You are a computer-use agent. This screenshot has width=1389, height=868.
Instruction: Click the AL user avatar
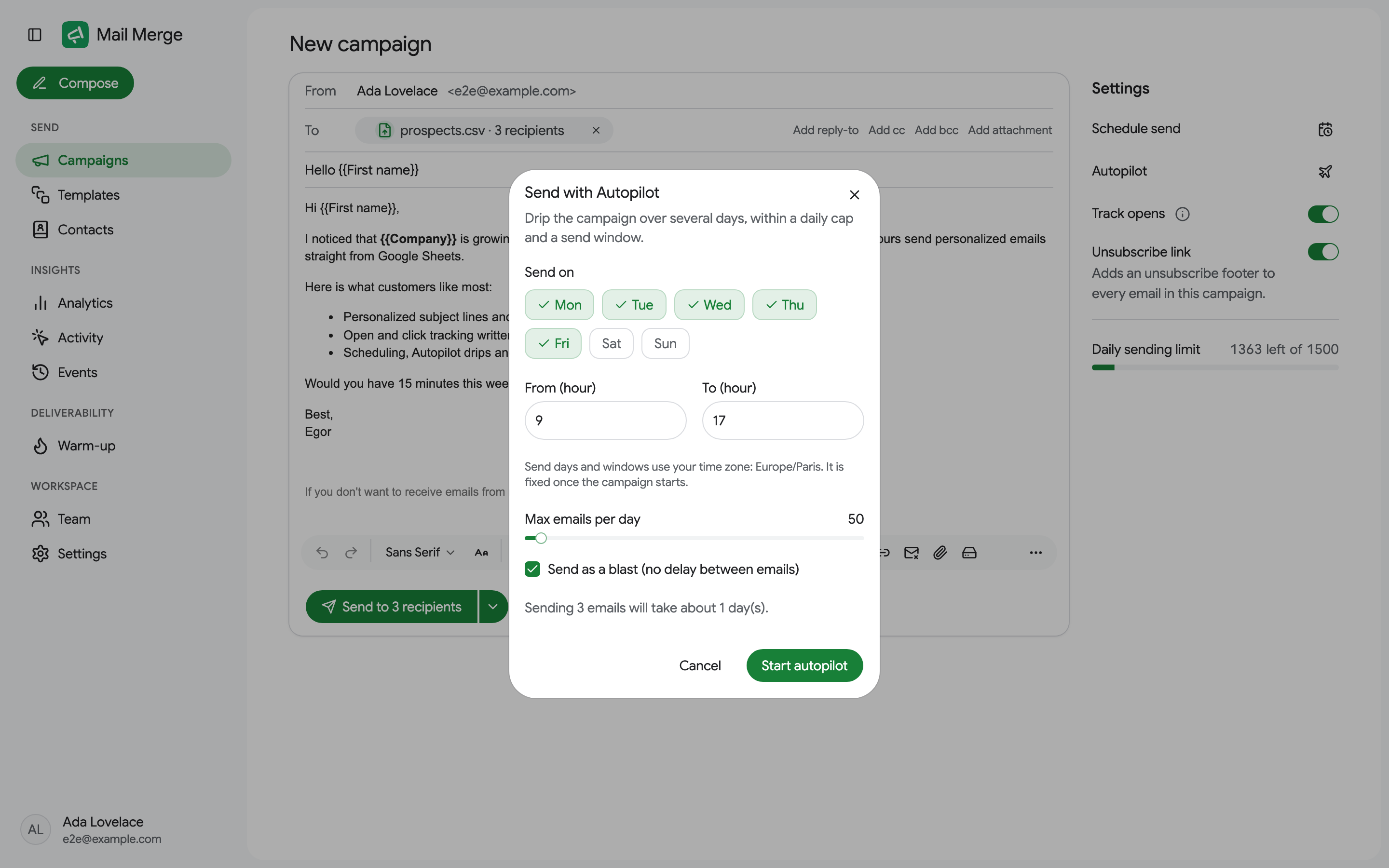36,829
